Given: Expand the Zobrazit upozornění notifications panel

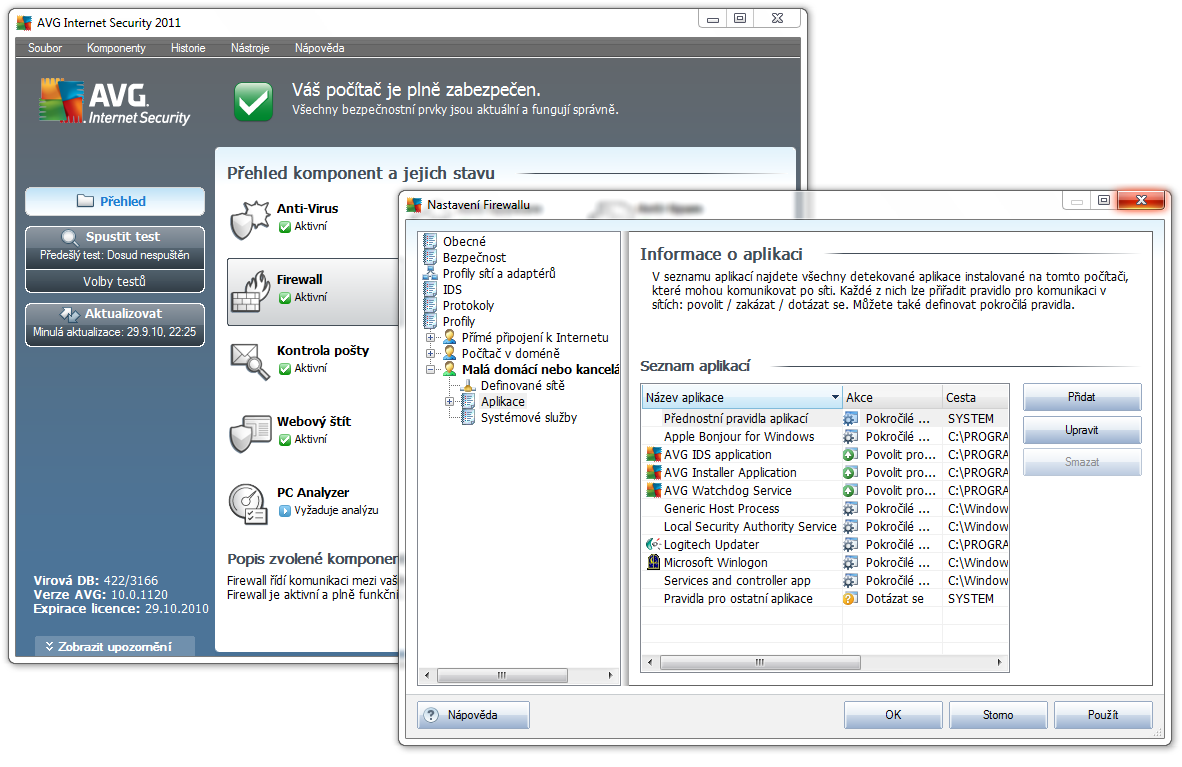Looking at the screenshot, I should pos(115,646).
